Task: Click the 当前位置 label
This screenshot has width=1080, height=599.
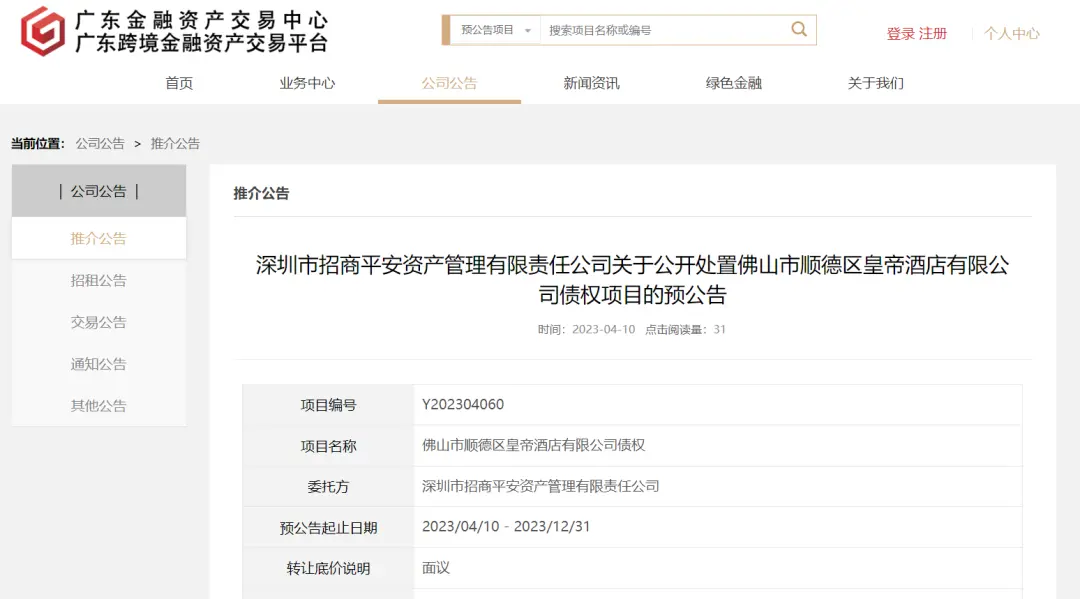Action: pyautogui.click(x=37, y=144)
